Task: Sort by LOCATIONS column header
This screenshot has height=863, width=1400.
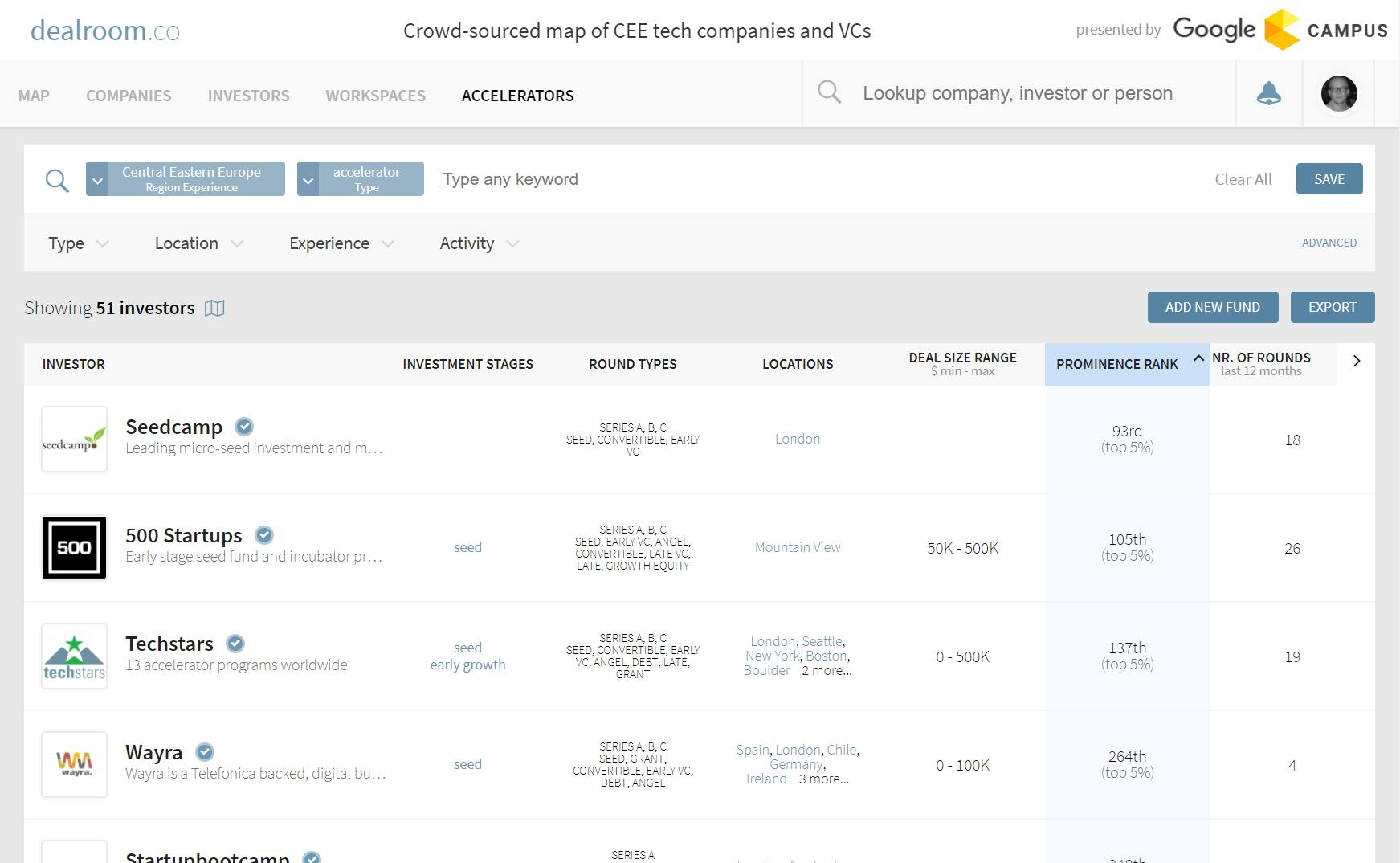Action: coord(798,364)
